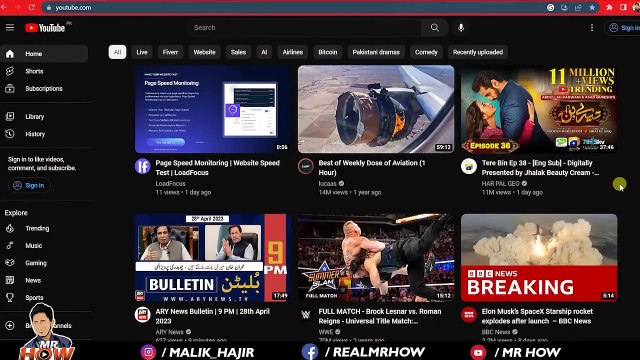The width and height of the screenshot is (640, 360).
Task: Open the Weekly Dose of Aviation thumbnail
Action: 376,109
